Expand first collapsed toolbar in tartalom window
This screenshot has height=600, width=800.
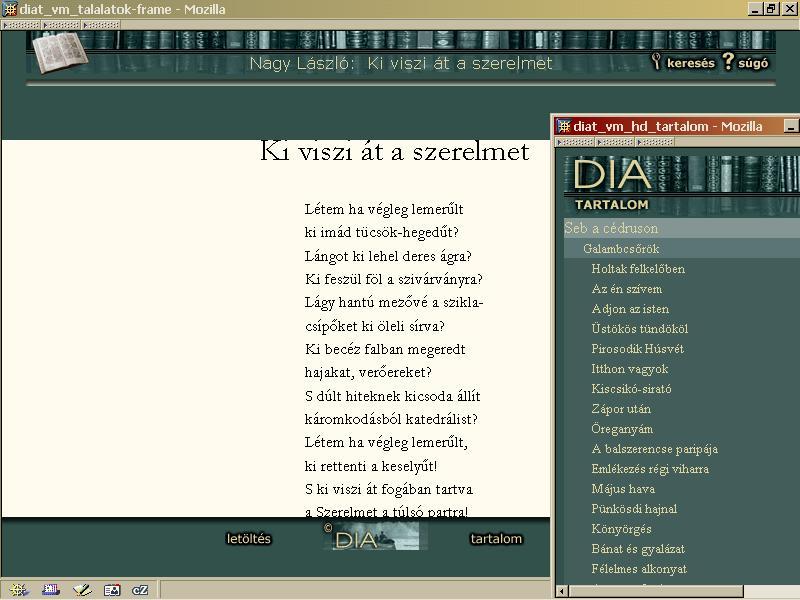click(575, 142)
